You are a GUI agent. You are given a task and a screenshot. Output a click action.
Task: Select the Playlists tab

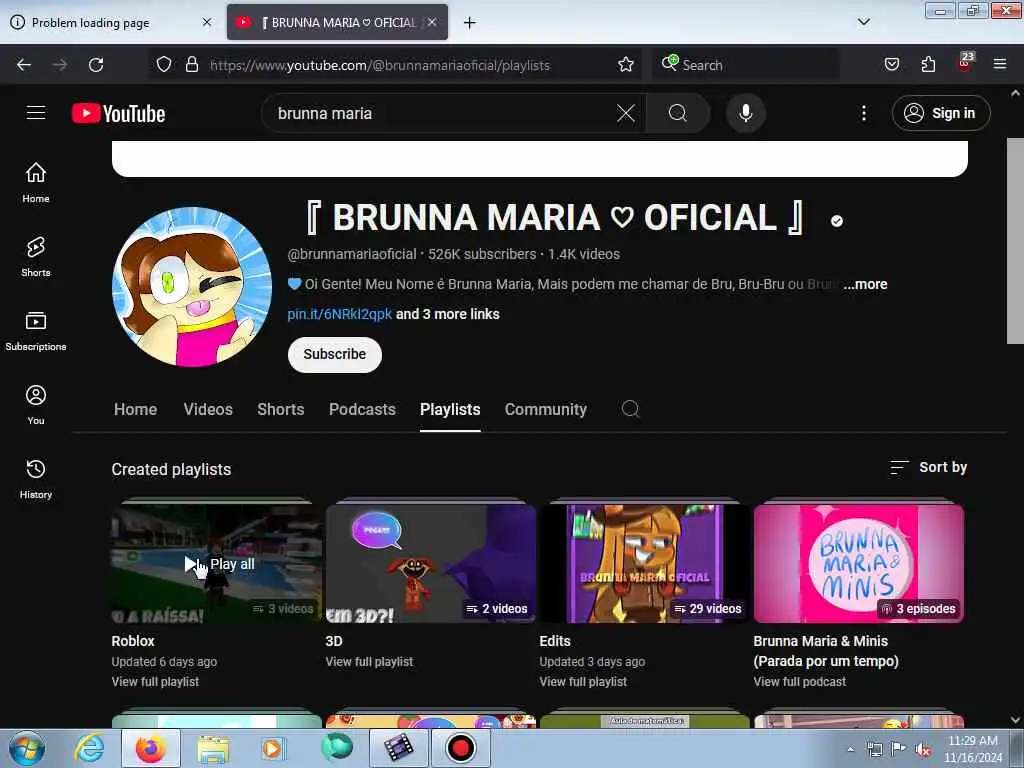(x=450, y=409)
